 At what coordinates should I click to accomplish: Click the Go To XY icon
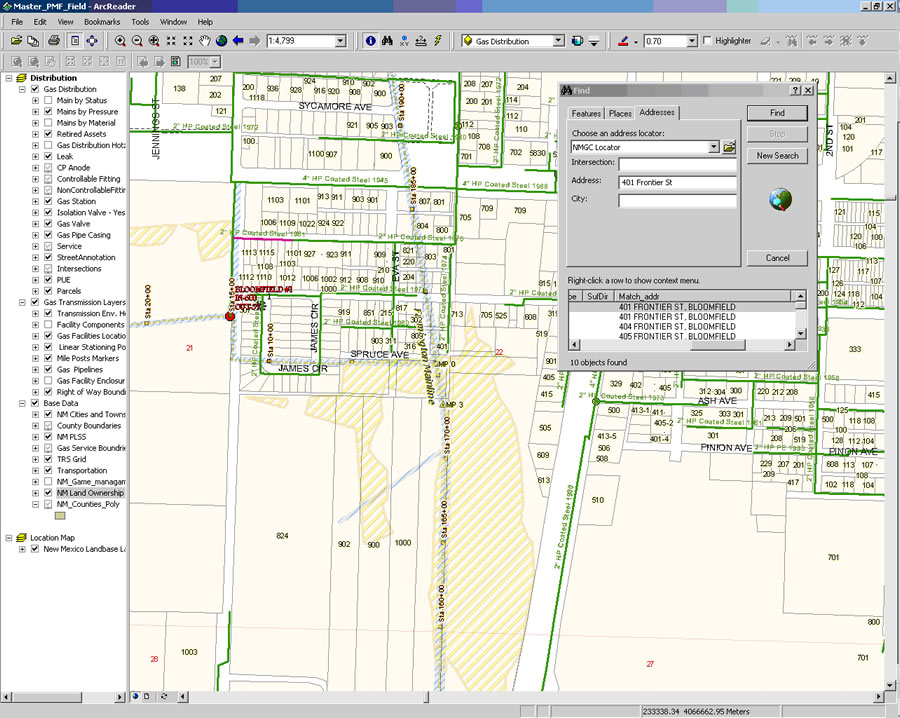point(404,41)
